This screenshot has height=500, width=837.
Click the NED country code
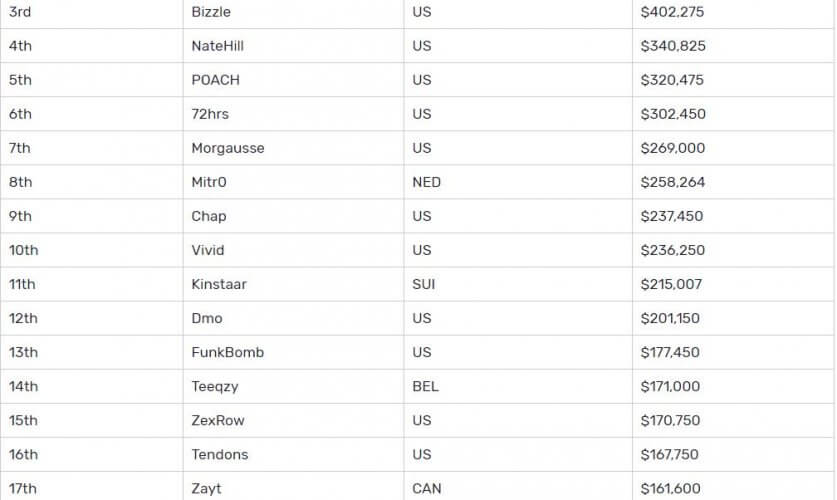pos(426,182)
